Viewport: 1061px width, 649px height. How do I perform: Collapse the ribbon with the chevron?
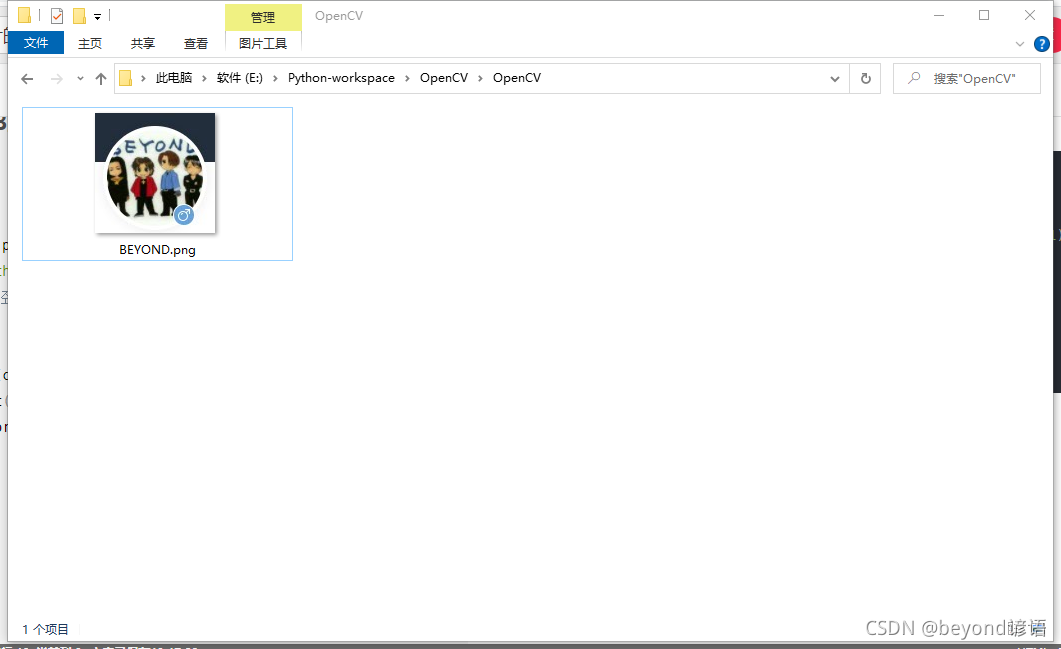(x=1020, y=44)
